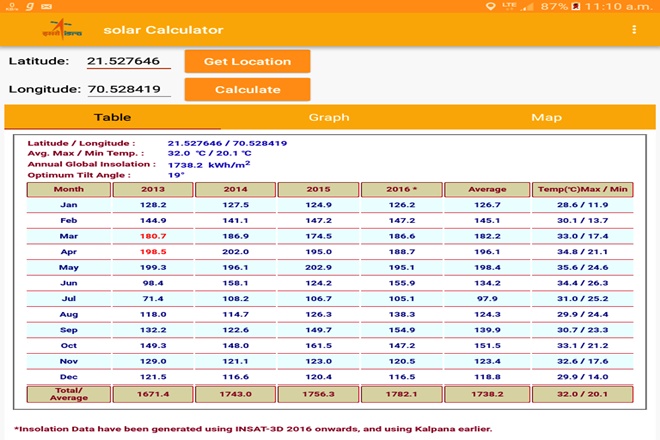Focus the Latitude input field
Viewport: 660px width, 440px height.
[128, 62]
